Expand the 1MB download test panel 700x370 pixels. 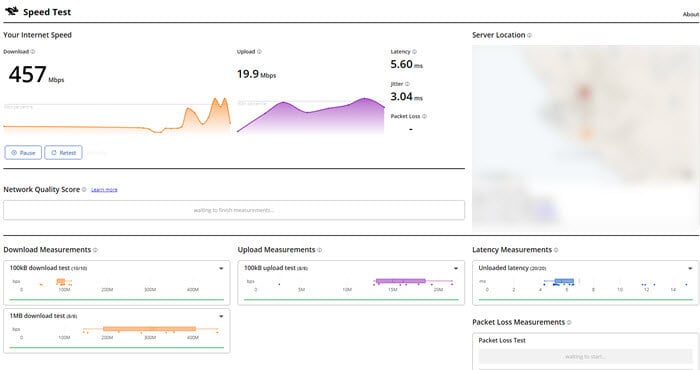pyautogui.click(x=221, y=316)
